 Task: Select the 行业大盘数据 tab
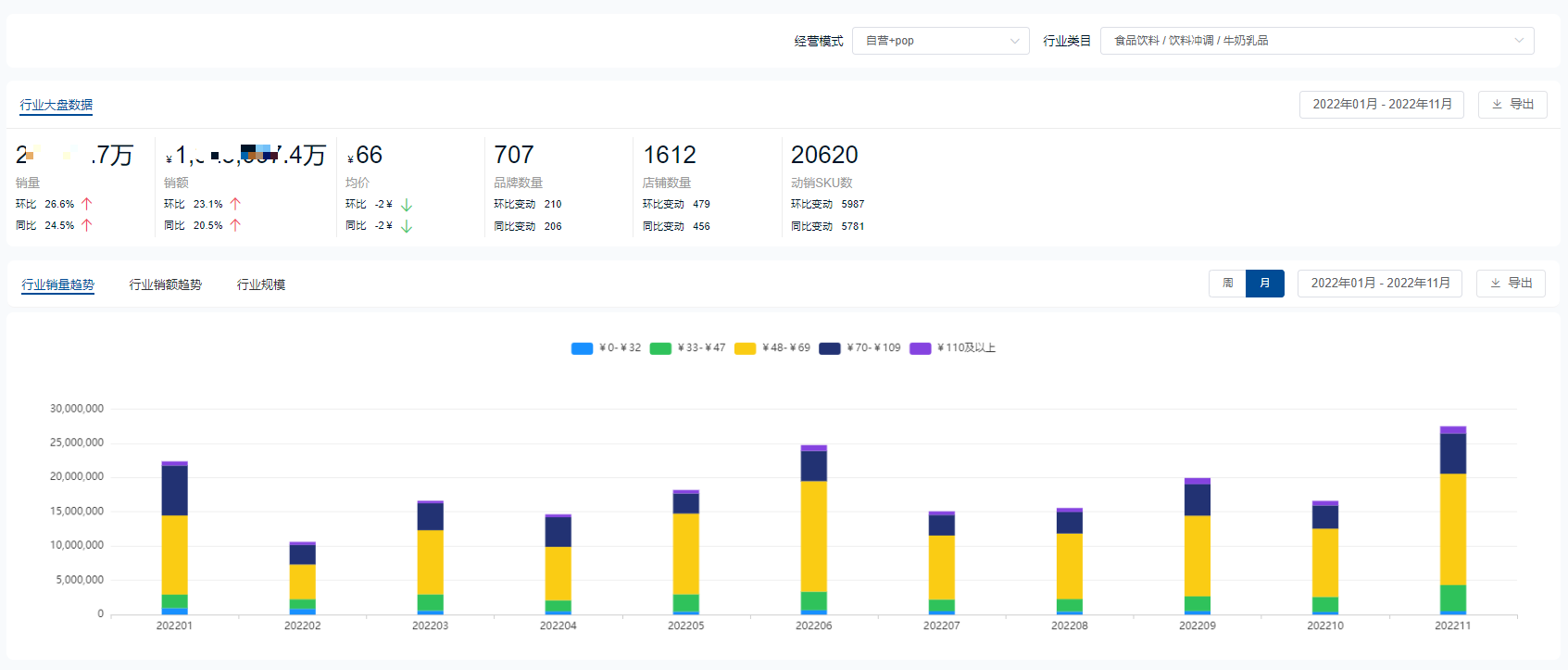(x=56, y=106)
